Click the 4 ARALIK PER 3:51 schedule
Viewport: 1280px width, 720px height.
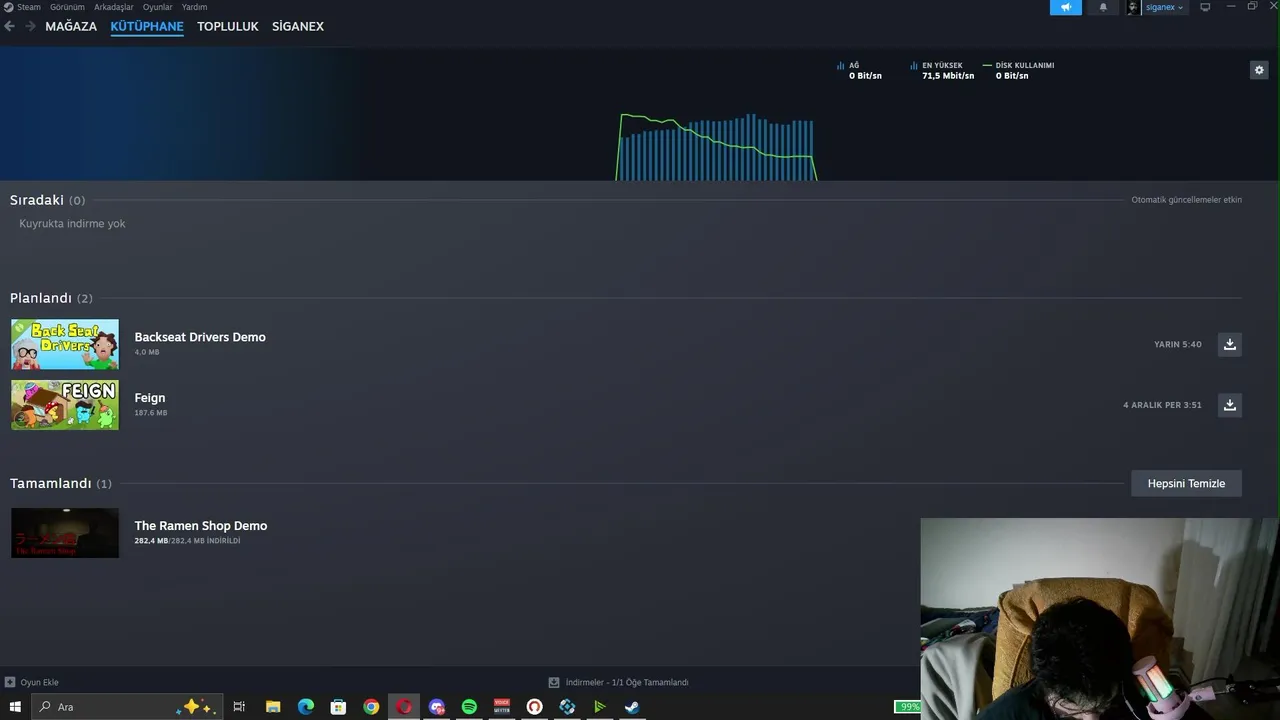coord(1162,405)
